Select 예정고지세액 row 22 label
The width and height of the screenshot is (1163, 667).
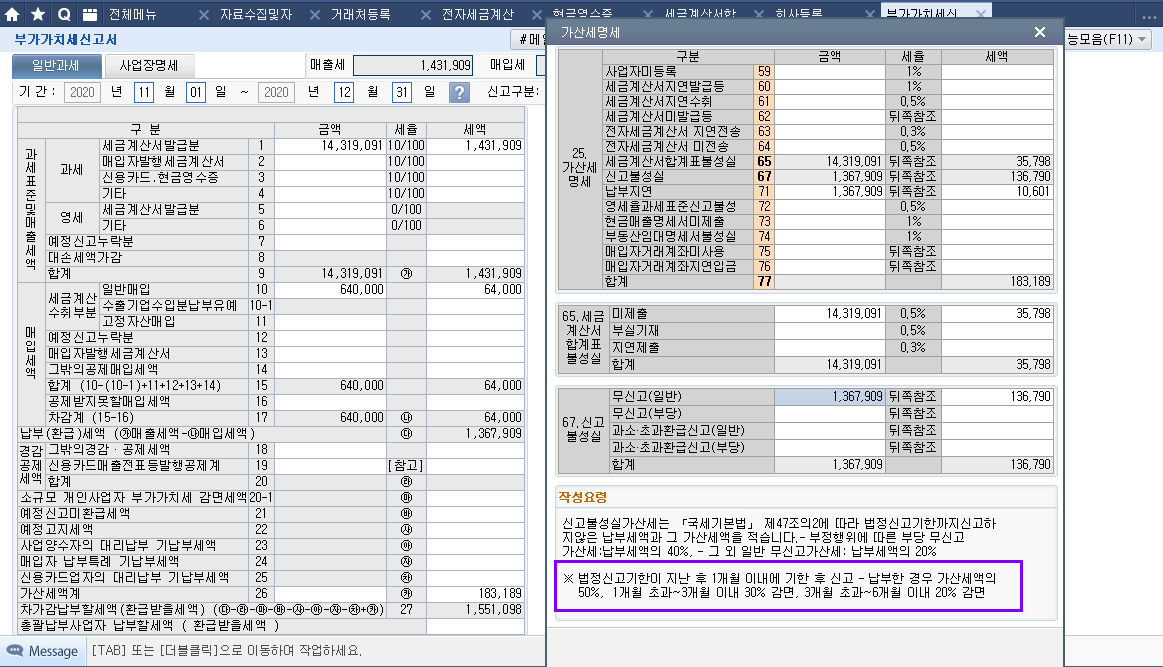pos(56,529)
